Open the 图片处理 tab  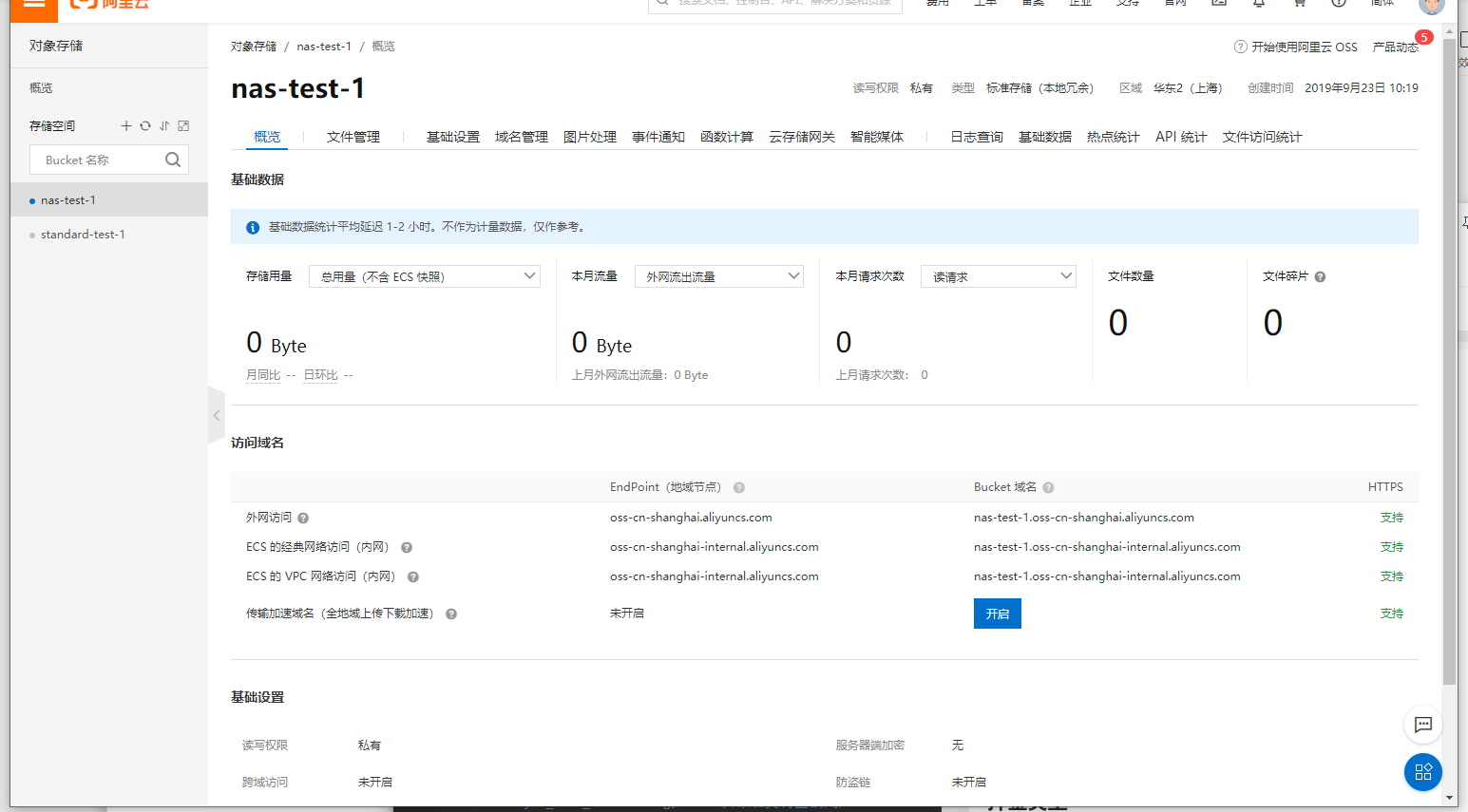coord(590,137)
